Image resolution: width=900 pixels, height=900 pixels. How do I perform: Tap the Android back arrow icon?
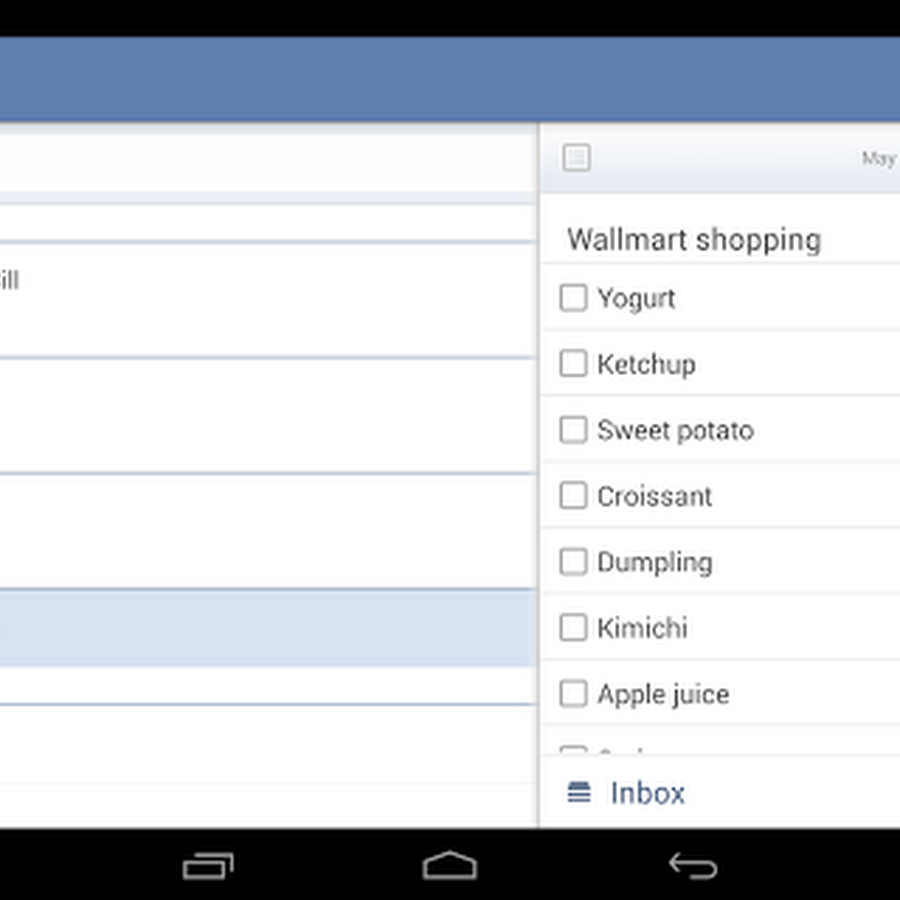click(x=693, y=866)
